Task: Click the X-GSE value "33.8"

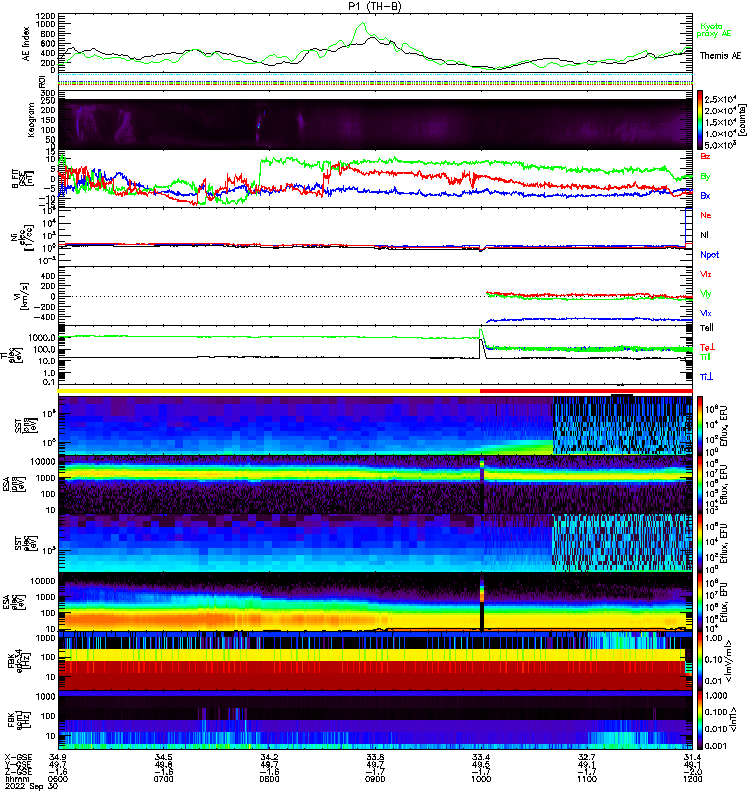Action: [x=375, y=757]
